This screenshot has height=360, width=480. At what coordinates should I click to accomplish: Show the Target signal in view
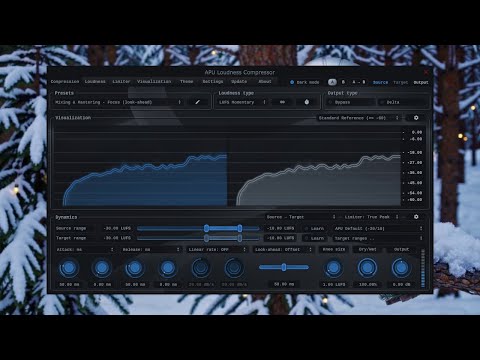(401, 82)
